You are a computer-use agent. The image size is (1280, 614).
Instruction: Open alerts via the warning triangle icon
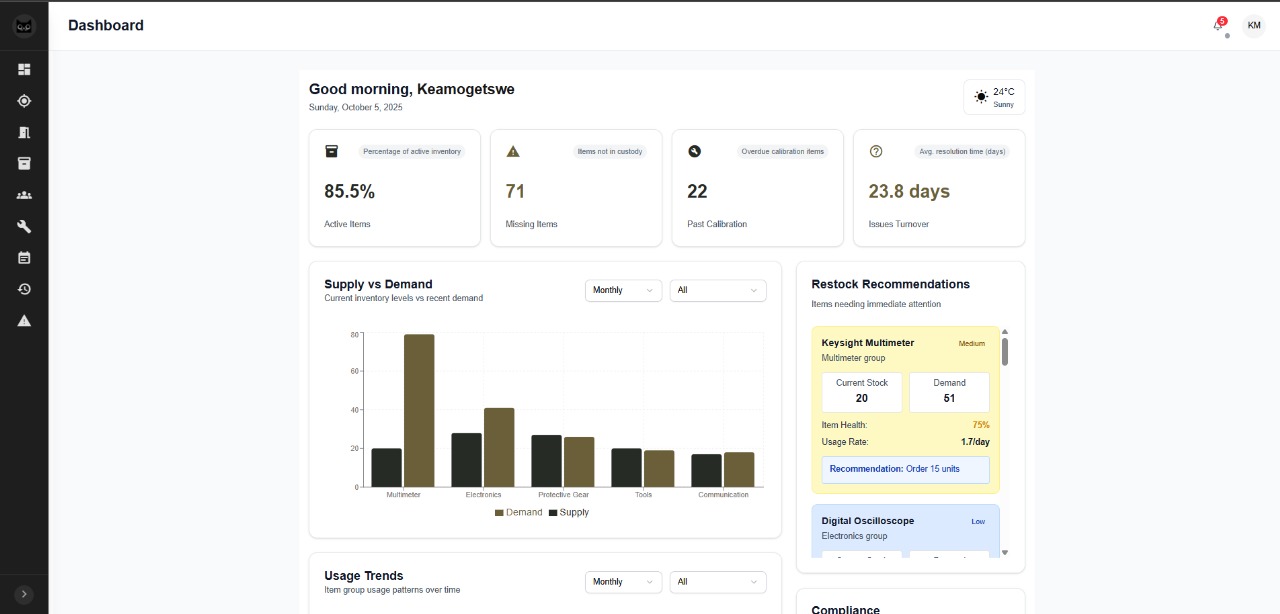23,320
